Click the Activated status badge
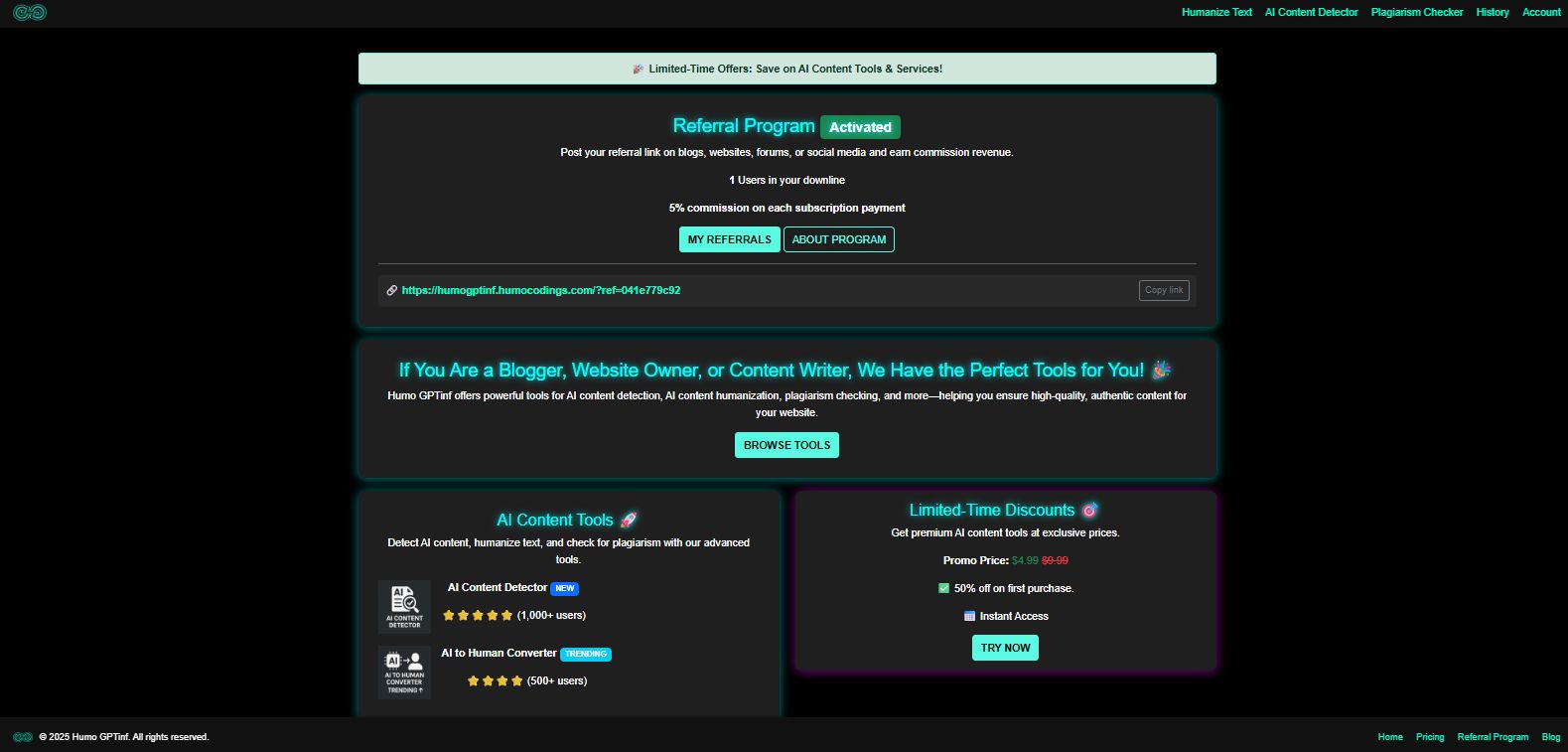The width and height of the screenshot is (1568, 752). [x=860, y=127]
